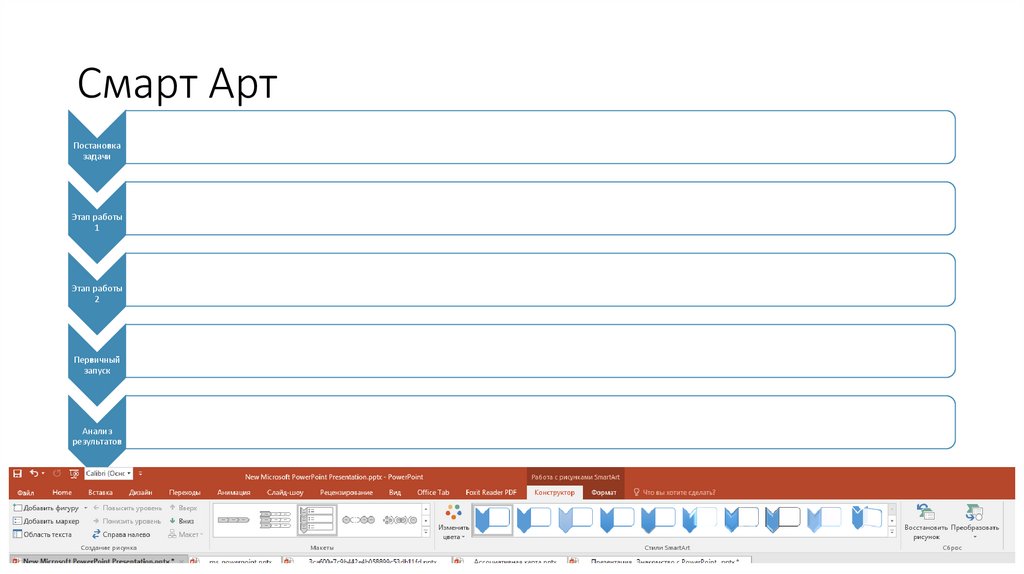Click Восстановить рисунок reset icon
The height and width of the screenshot is (574, 1024).
click(x=925, y=522)
